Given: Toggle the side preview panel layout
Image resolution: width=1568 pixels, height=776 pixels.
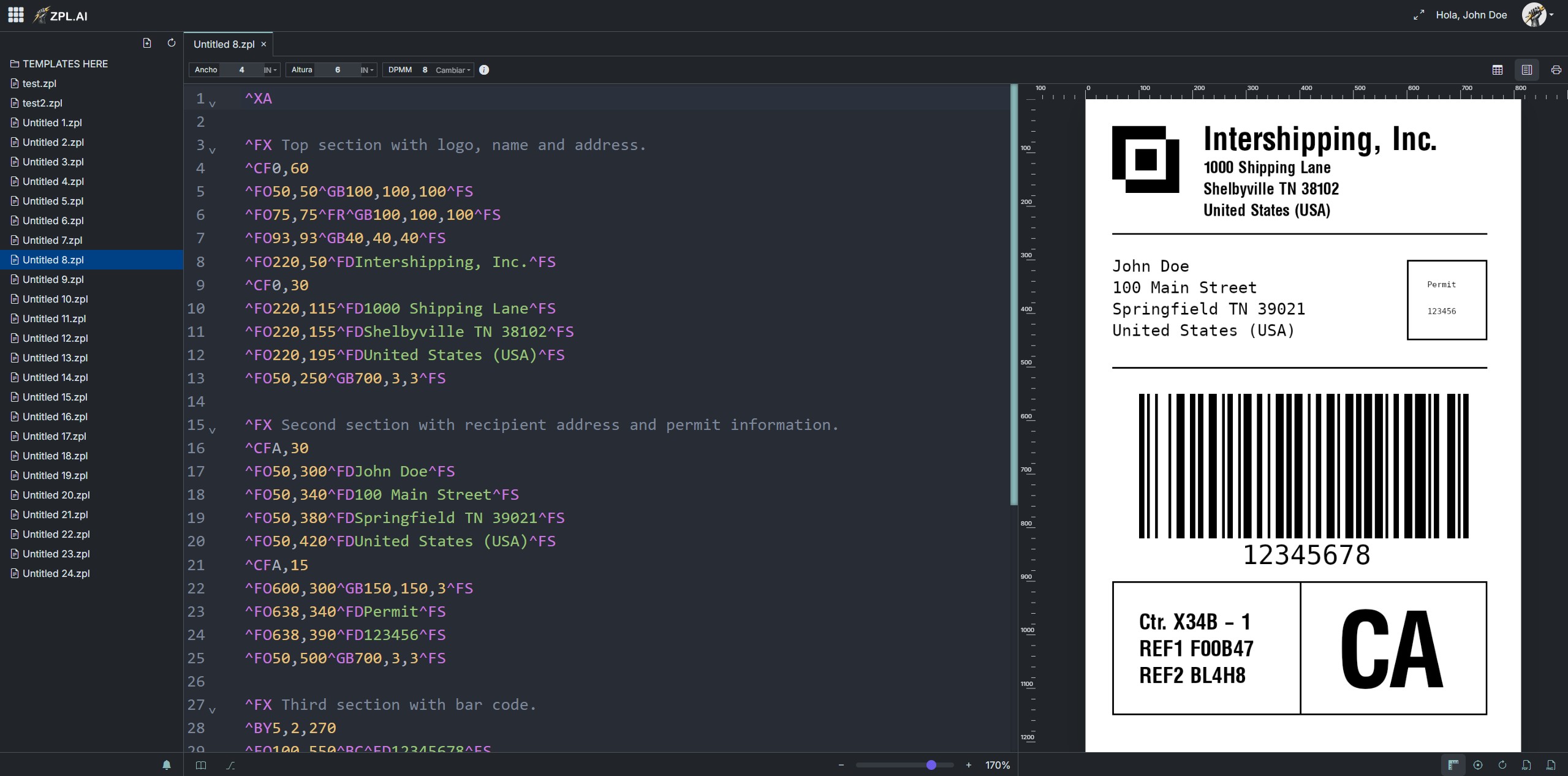Looking at the screenshot, I should coord(1527,70).
